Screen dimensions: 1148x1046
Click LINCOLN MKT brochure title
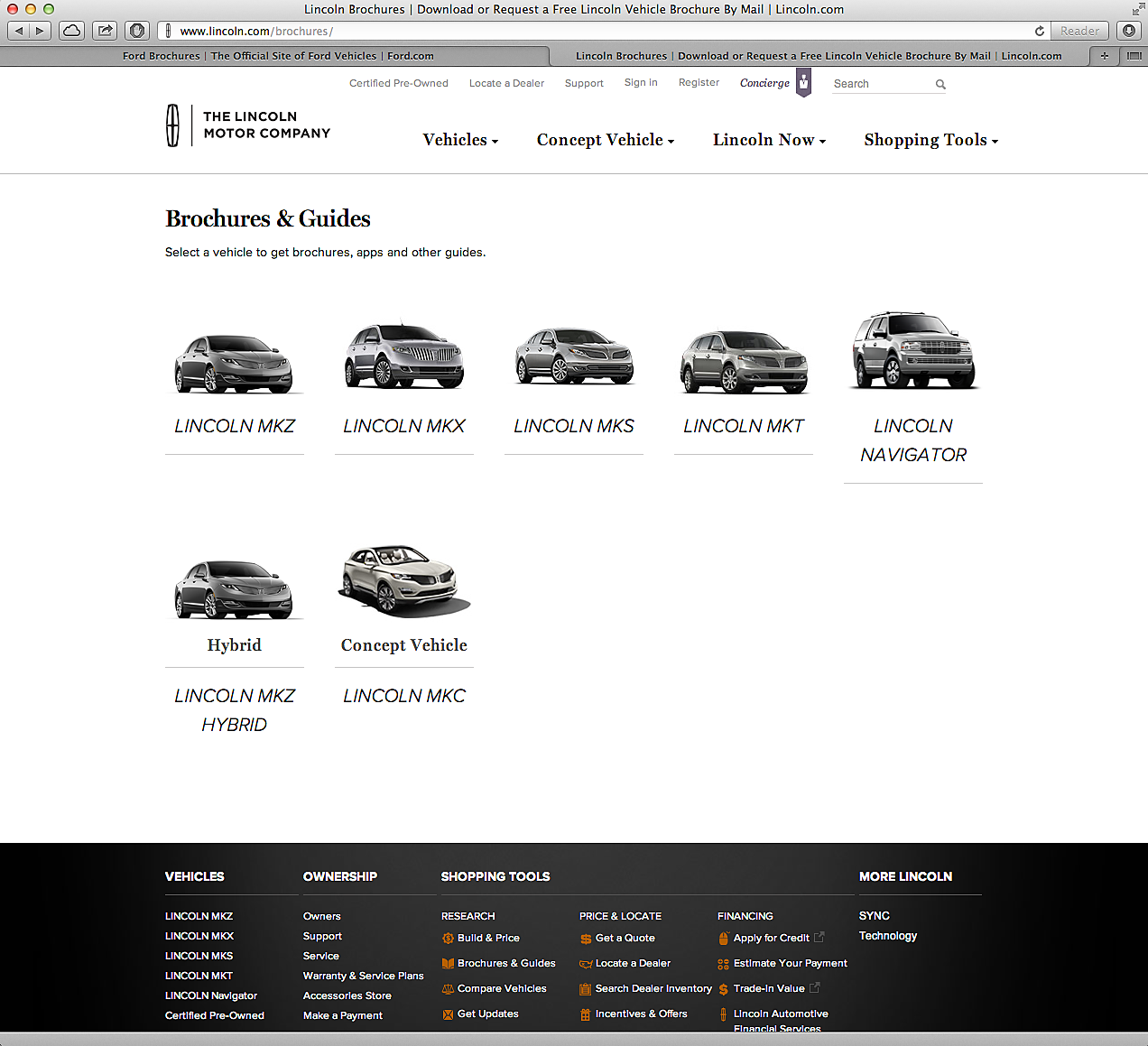tap(744, 426)
